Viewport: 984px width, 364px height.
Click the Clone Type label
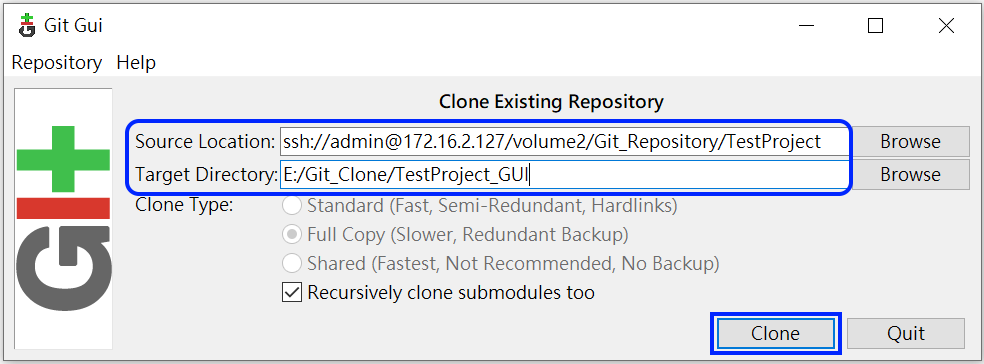[x=184, y=205]
